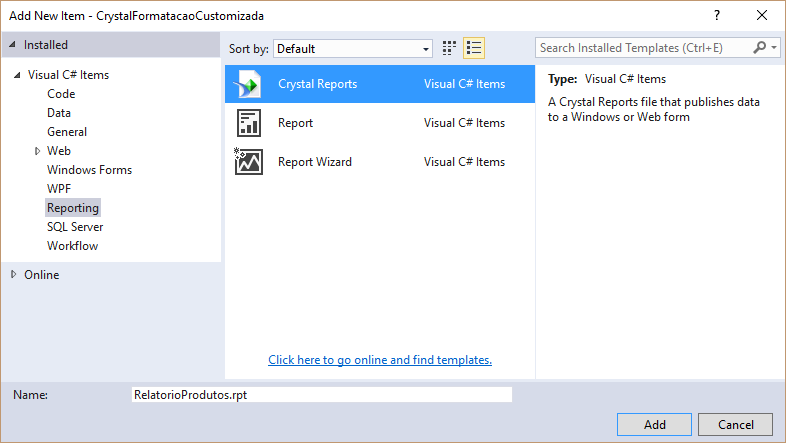
Task: Select the Crystal Reports row name
Action: [x=317, y=84]
